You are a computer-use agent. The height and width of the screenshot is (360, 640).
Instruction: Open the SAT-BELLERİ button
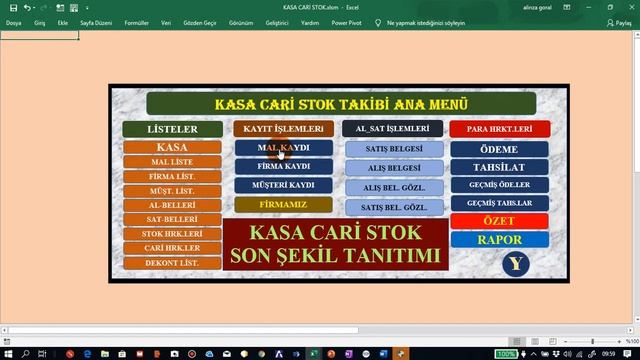click(x=172, y=219)
